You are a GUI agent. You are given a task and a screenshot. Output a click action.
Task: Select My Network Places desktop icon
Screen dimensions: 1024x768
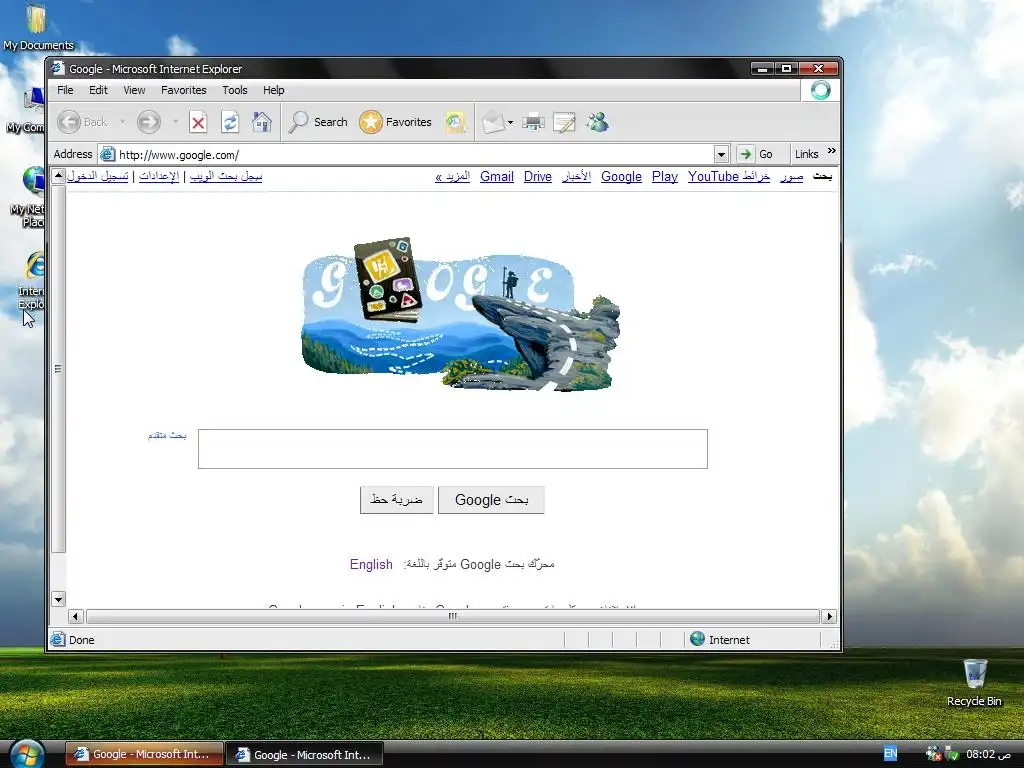pos(27,197)
